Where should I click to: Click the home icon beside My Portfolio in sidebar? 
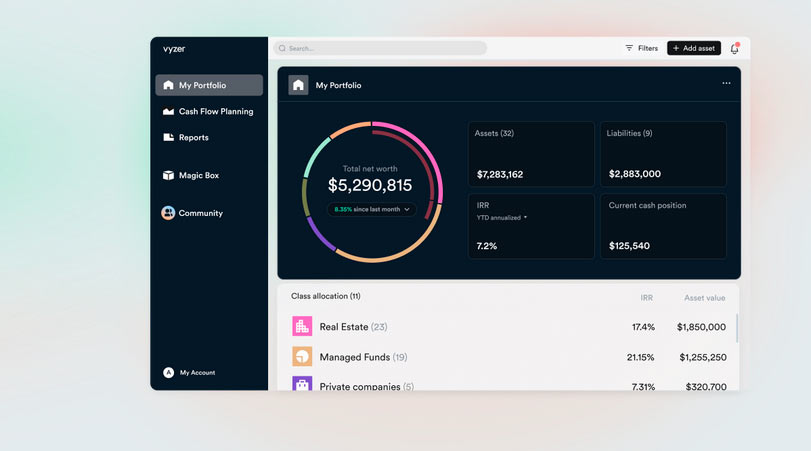click(168, 85)
